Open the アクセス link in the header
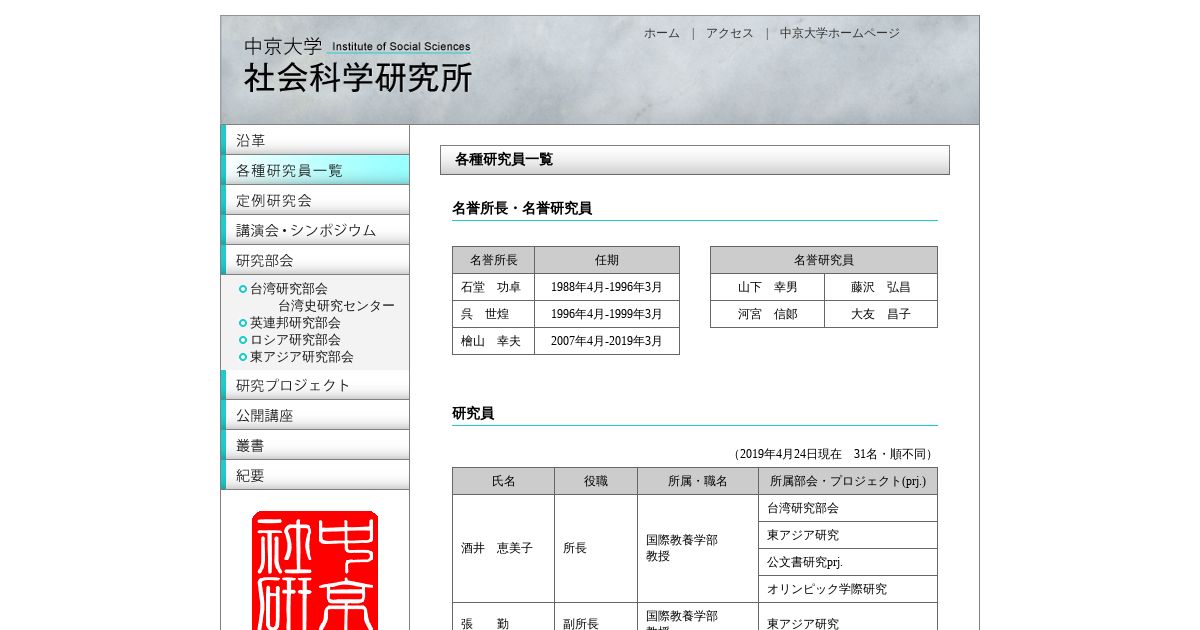This screenshot has width=1200, height=630. tap(730, 33)
